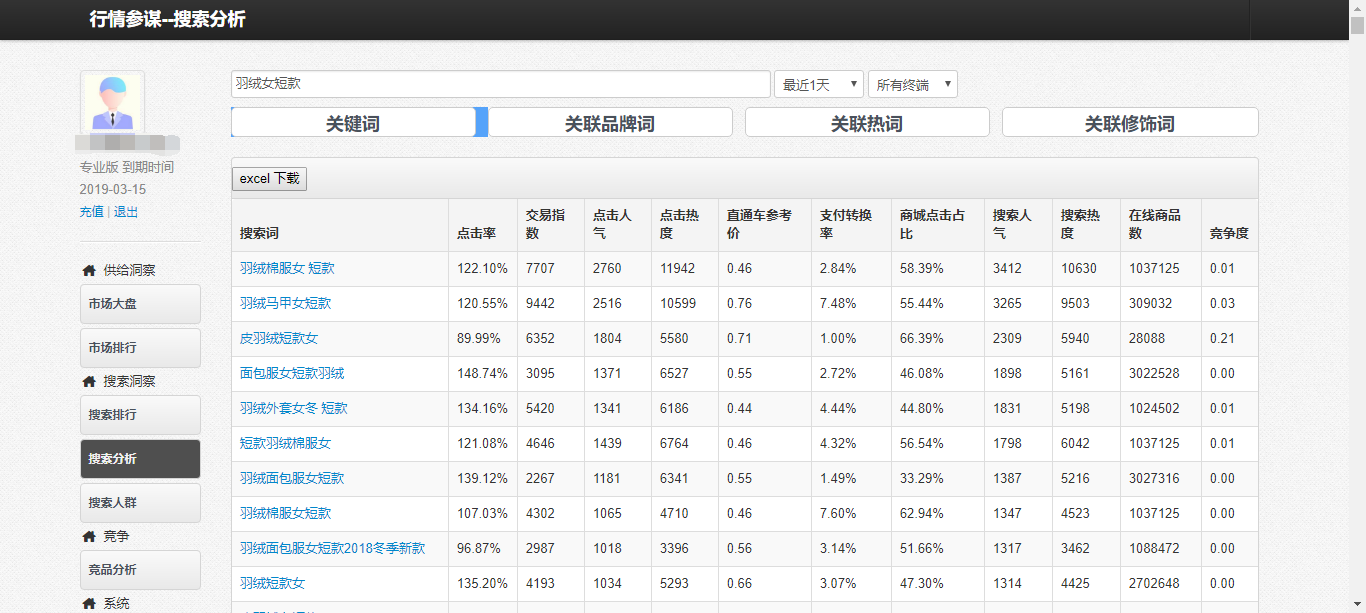Viewport: 1366px width, 613px height.
Task: Switch to the 关联品牌词 tab
Action: [x=610, y=123]
